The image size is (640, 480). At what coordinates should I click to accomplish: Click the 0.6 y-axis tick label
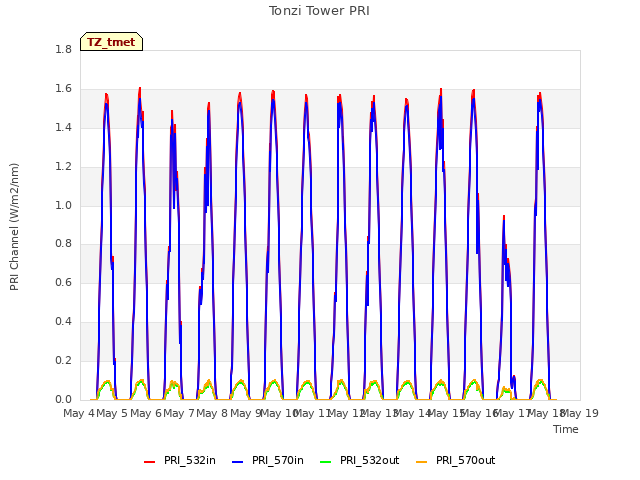(x=63, y=283)
